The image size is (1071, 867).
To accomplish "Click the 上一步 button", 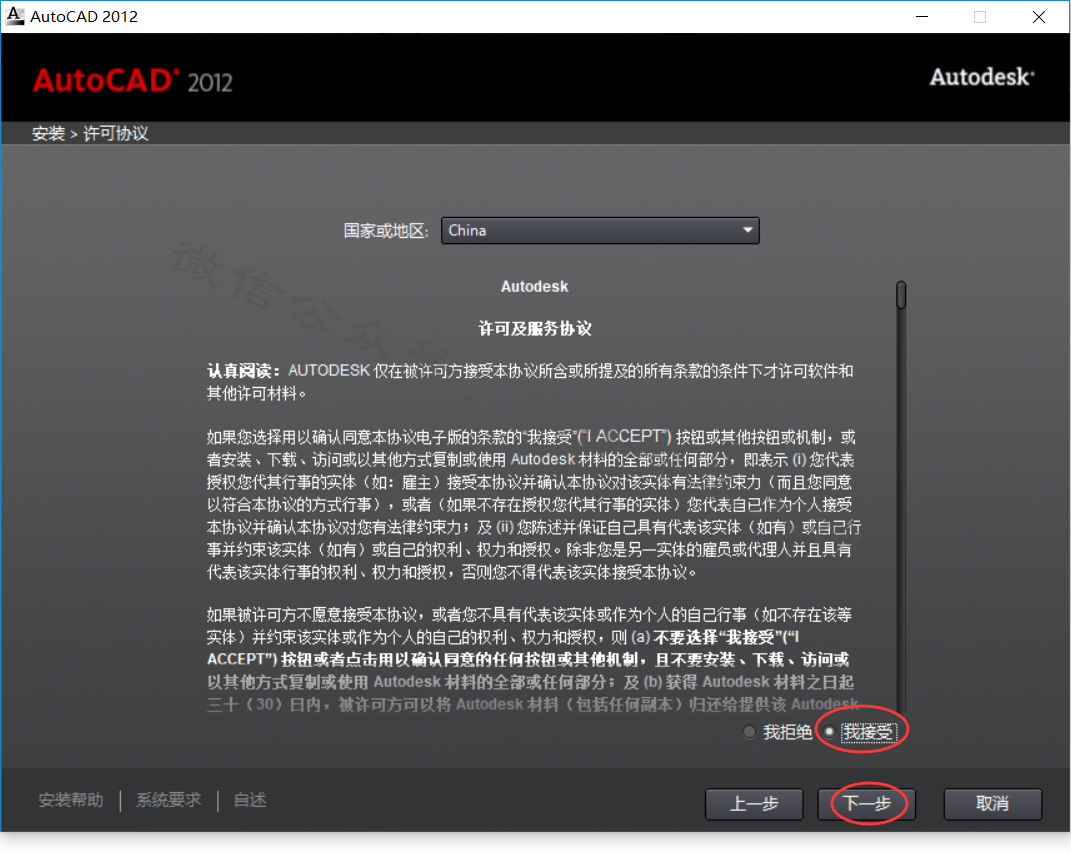I will [754, 803].
